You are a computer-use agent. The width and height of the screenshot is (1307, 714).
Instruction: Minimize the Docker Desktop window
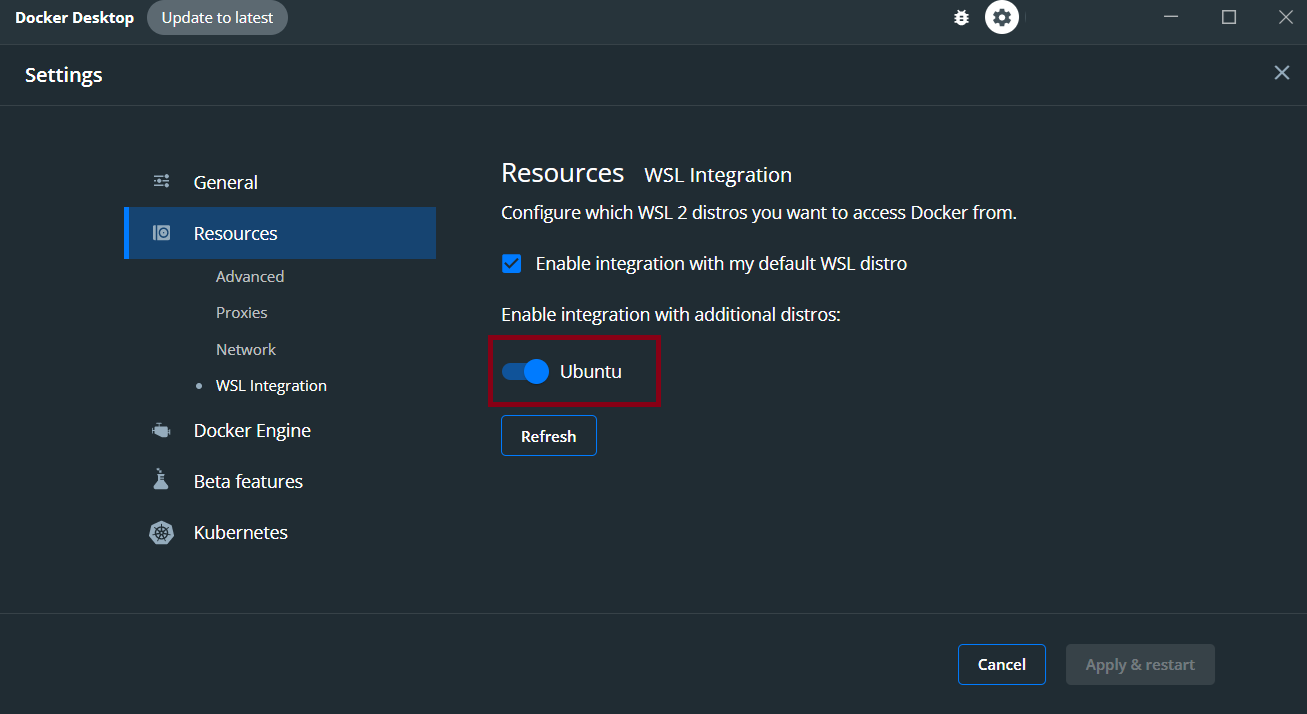coord(1171,17)
